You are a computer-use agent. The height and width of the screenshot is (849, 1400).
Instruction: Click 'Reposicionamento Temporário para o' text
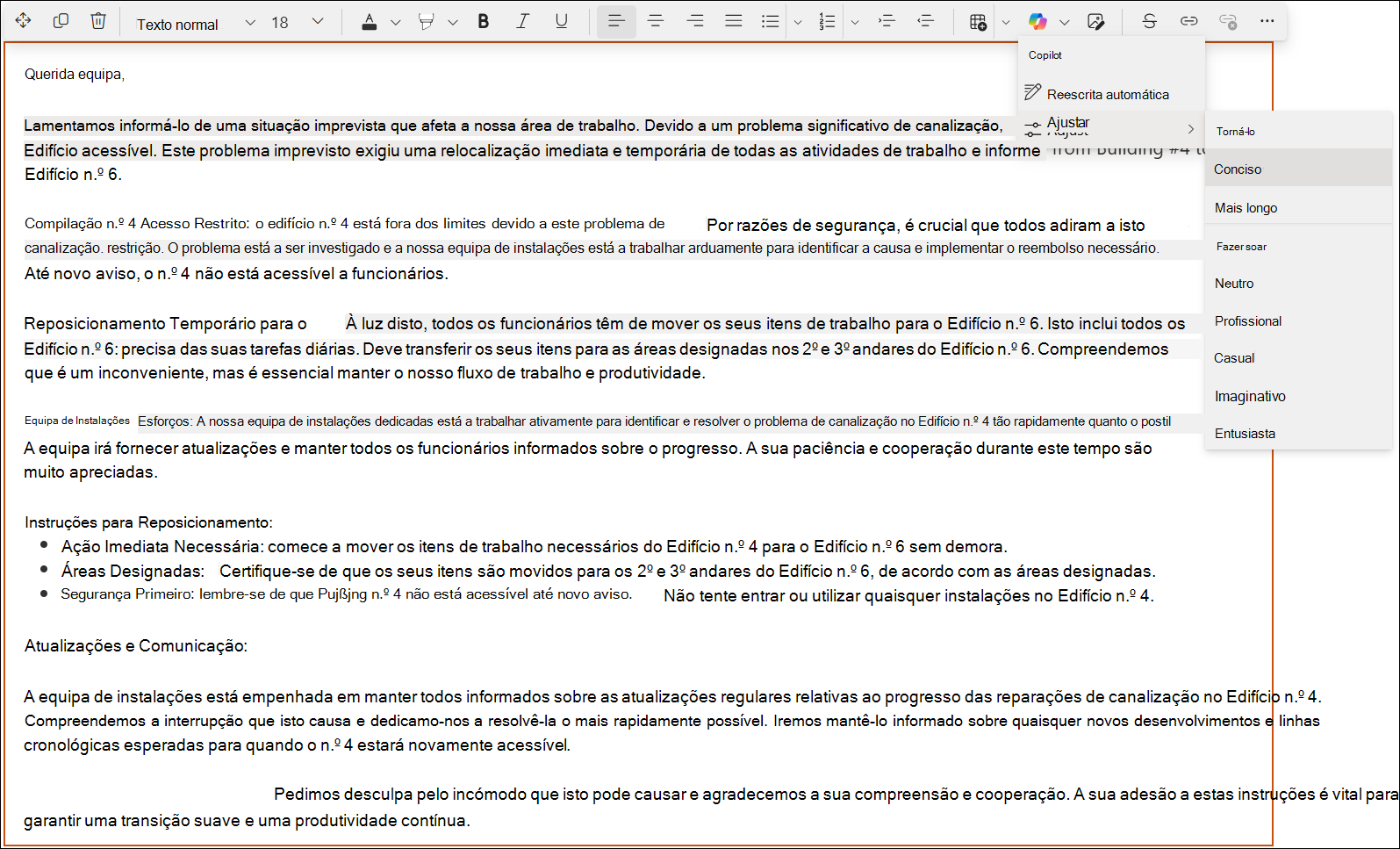[166, 324]
